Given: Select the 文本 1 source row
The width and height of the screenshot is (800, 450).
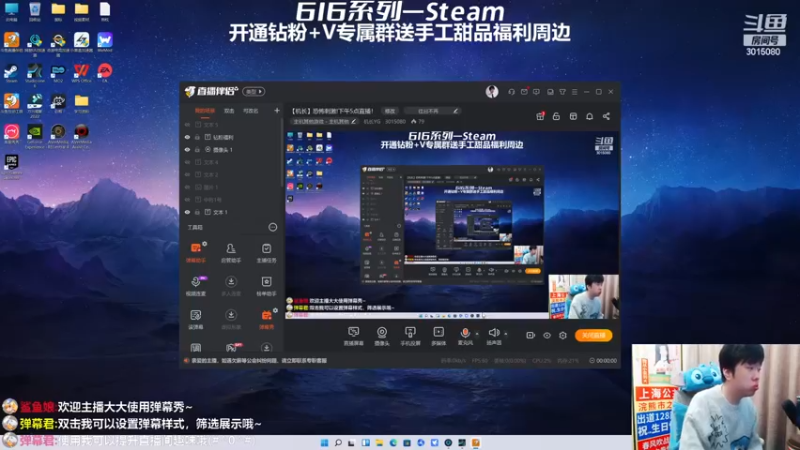Looking at the screenshot, I should [x=231, y=212].
